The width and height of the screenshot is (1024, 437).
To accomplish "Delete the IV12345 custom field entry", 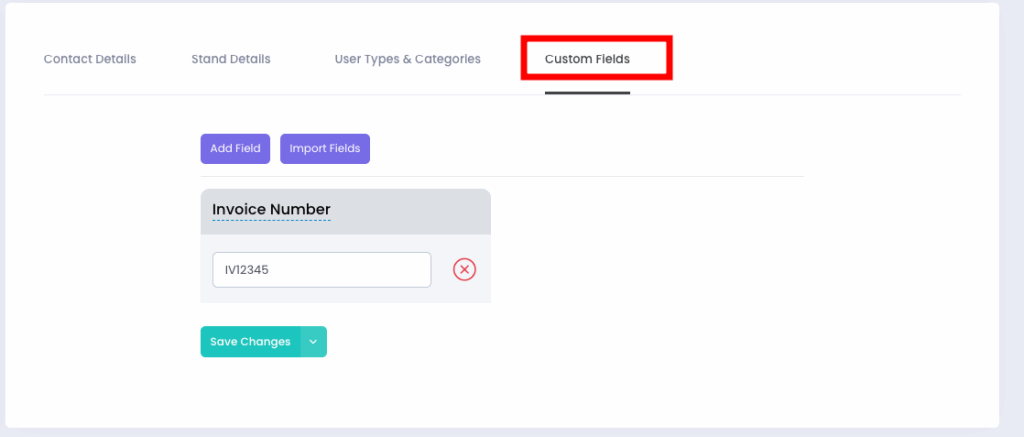I will (464, 269).
